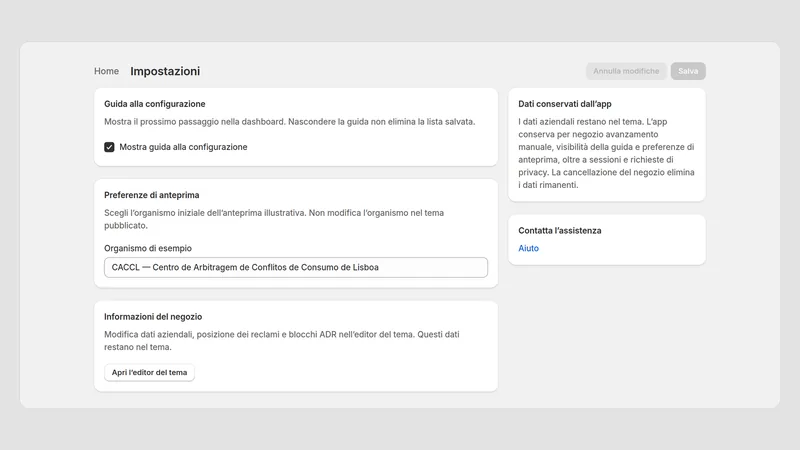
Task: Click the paragraph about data kept by the app
Action: click(x=607, y=153)
